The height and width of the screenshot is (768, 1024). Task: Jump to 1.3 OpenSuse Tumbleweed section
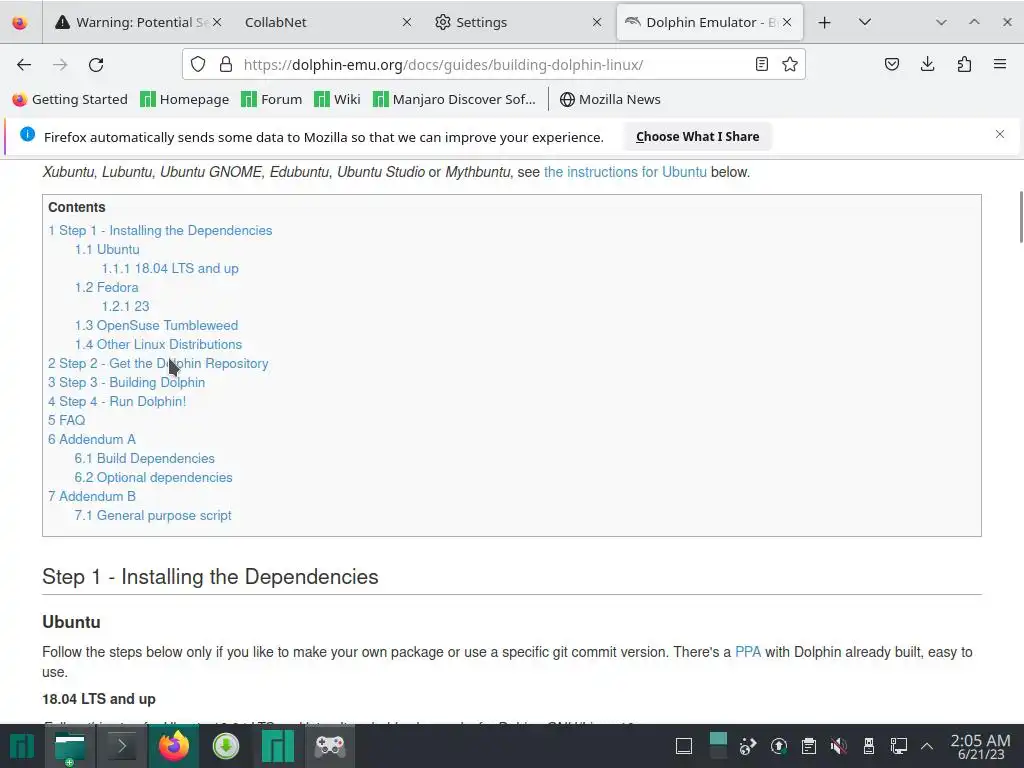pos(156,325)
